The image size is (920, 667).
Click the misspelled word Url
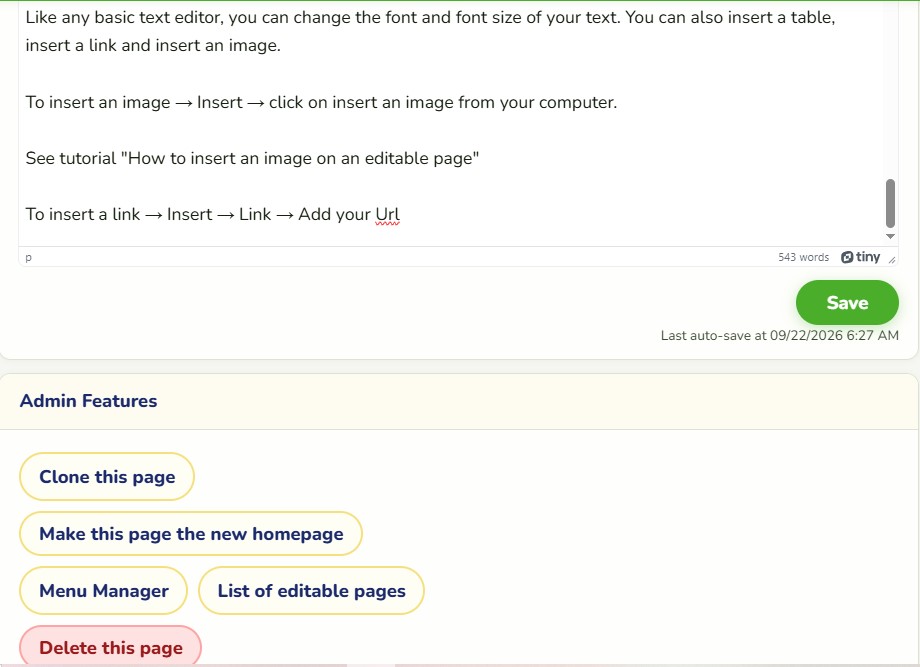click(387, 214)
